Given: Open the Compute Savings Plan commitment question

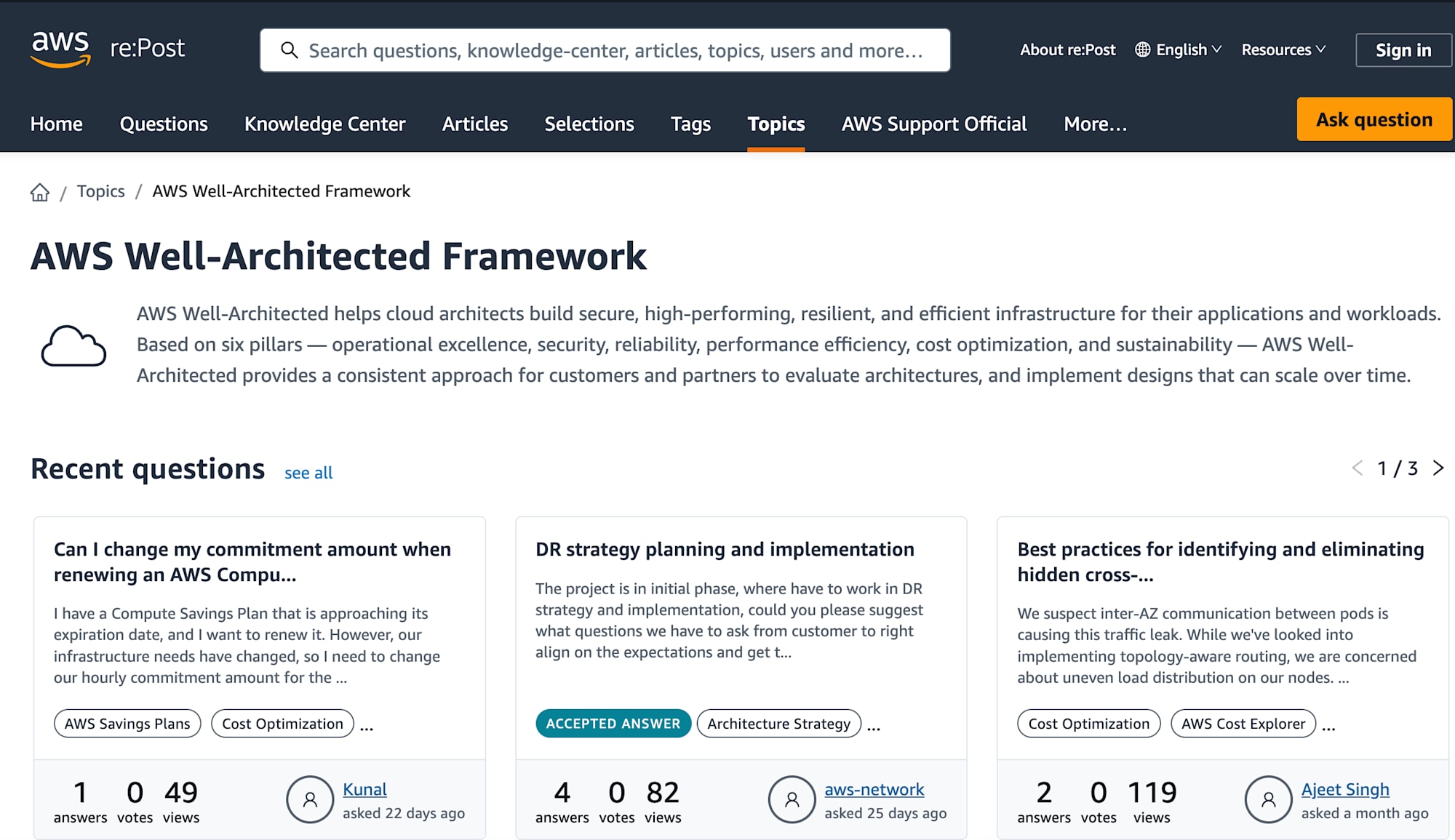Looking at the screenshot, I should pos(252,561).
